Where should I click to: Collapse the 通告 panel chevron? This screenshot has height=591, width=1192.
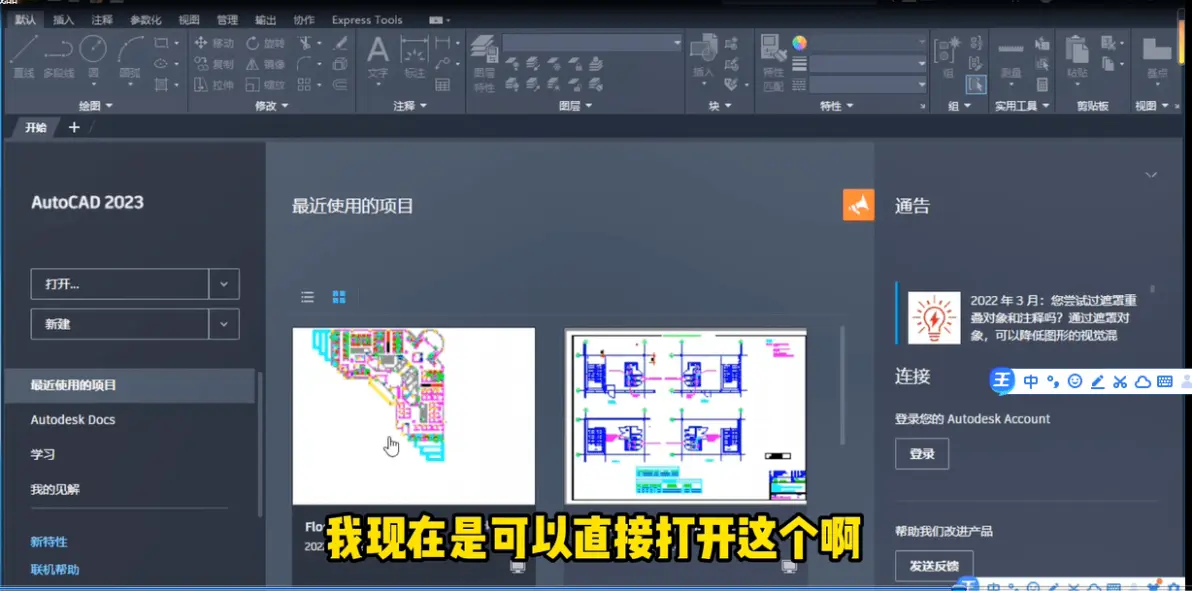click(x=1151, y=175)
